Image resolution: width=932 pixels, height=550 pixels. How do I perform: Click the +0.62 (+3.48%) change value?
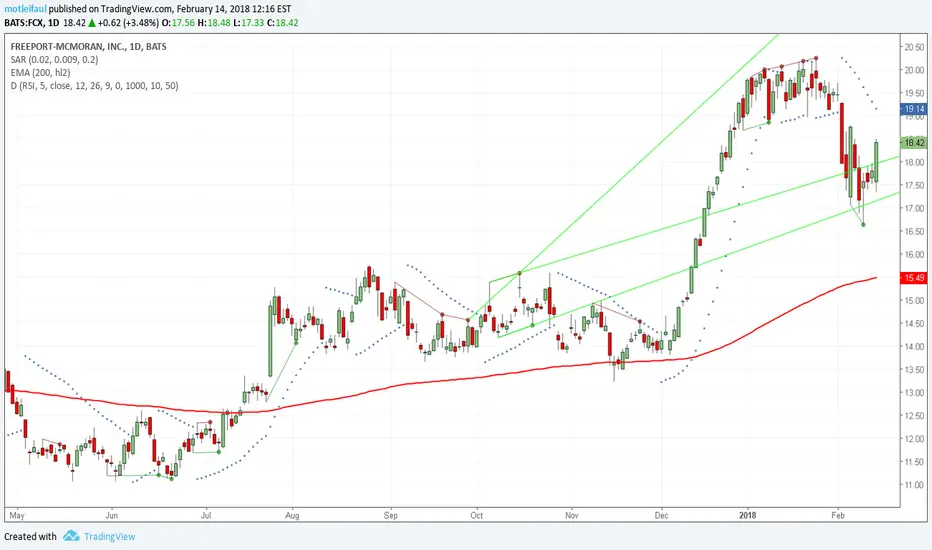(128, 23)
